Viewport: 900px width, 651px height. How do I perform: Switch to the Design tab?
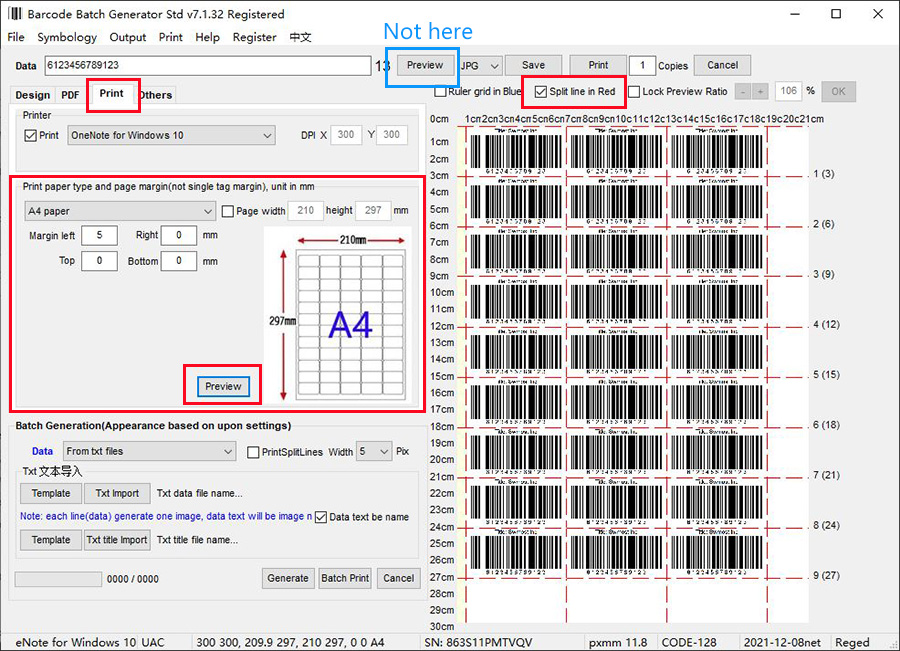[x=32, y=95]
